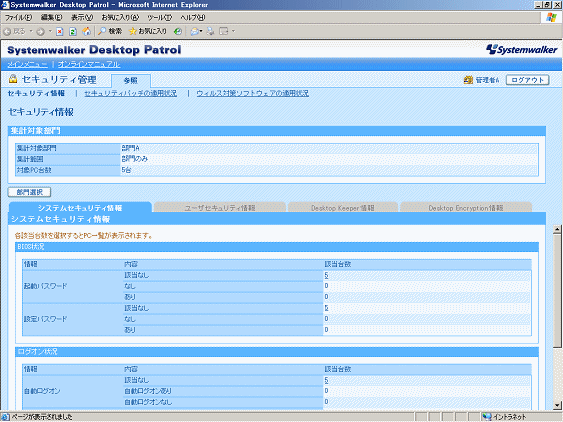Click the Systemwalker logo at top right
Viewport: 563px width, 422px height.
[522, 50]
